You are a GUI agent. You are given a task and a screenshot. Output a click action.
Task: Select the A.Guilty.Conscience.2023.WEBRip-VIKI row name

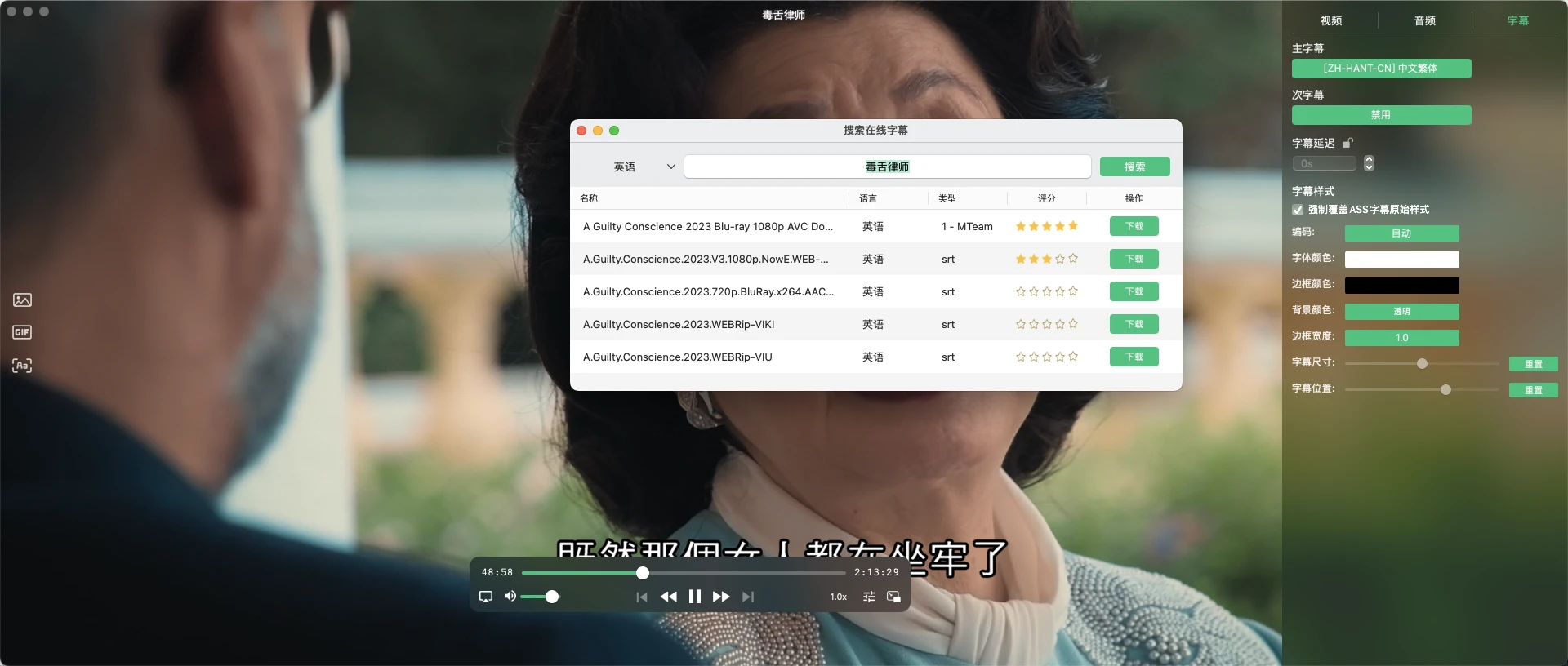pos(679,324)
